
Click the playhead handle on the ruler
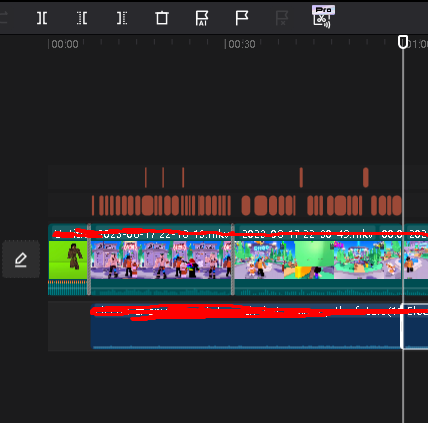tap(403, 42)
